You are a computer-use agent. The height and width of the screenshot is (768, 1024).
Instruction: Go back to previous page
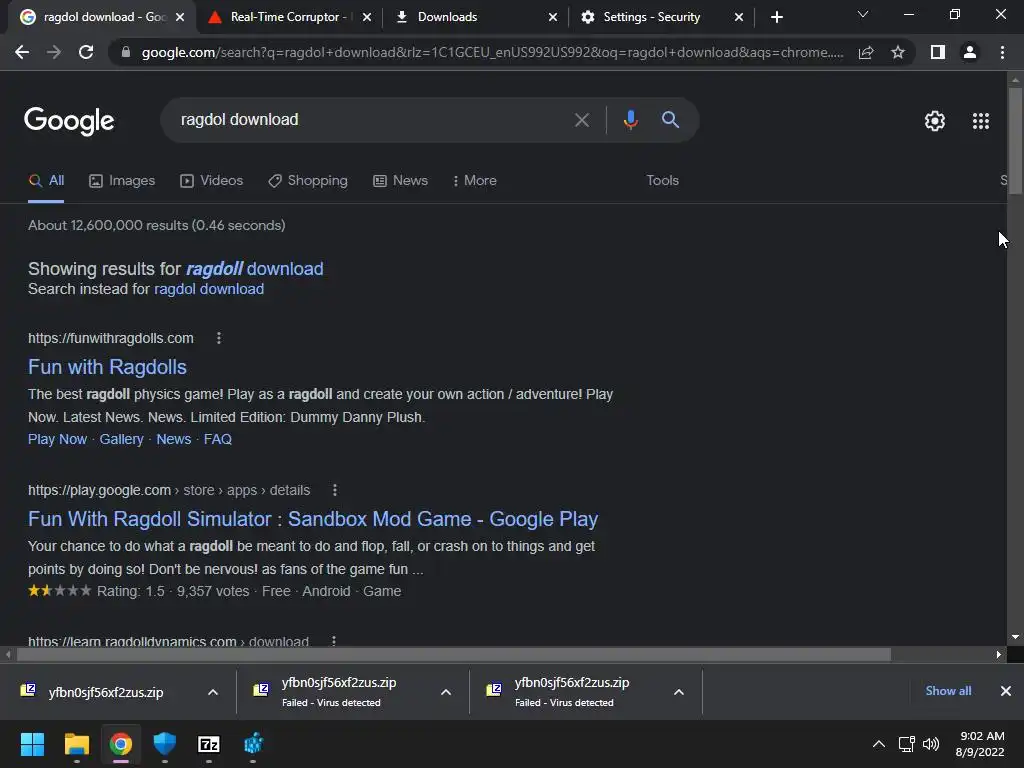(22, 52)
